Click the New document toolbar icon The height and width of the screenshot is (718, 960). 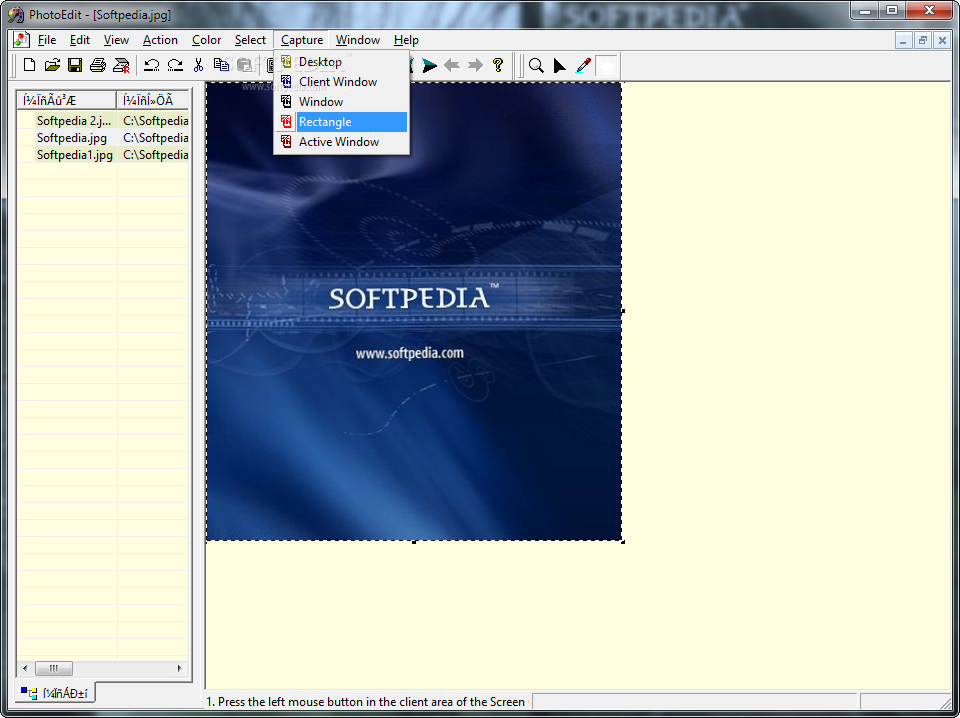click(x=29, y=65)
